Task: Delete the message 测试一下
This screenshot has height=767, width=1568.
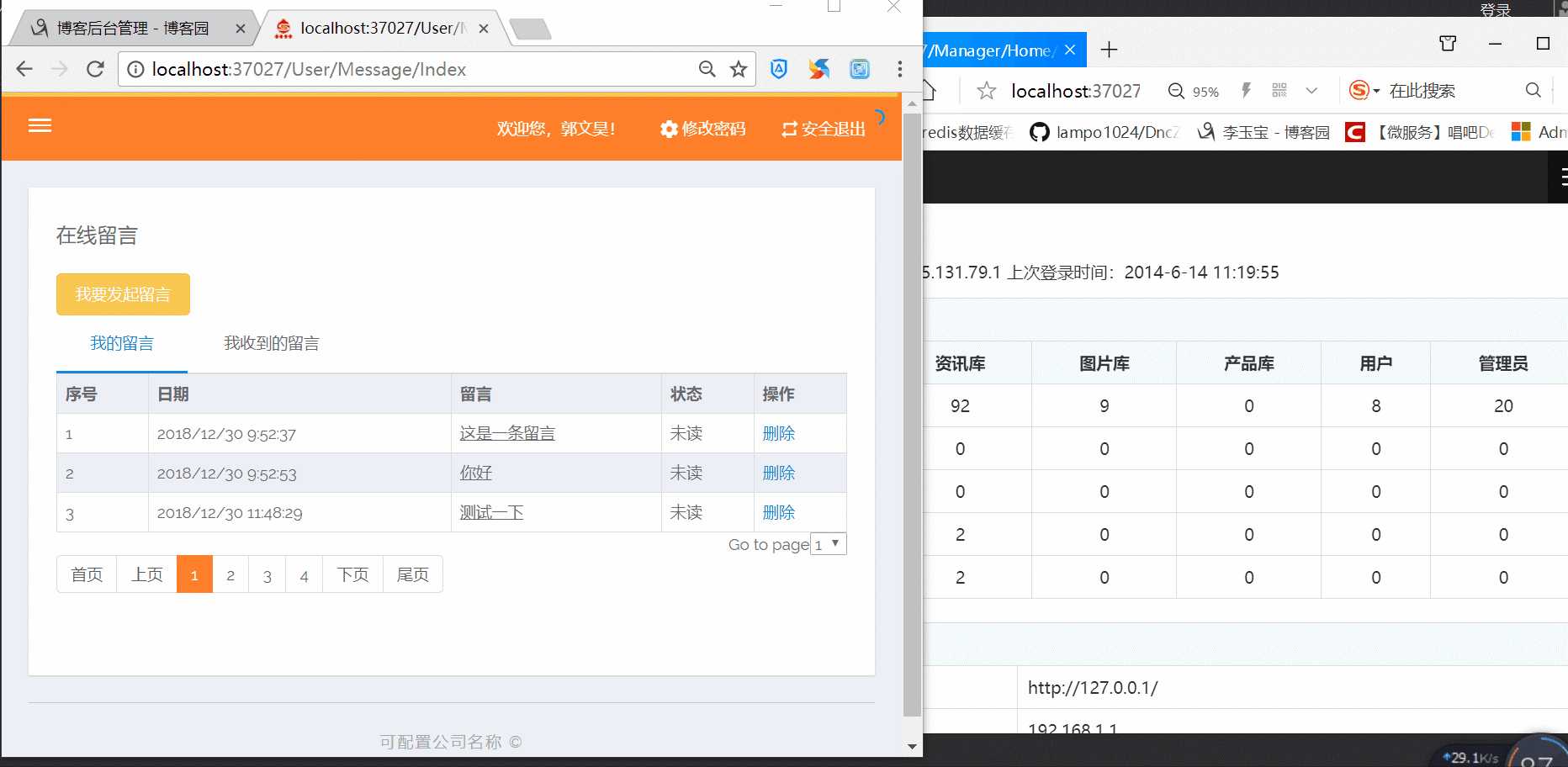Action: [x=778, y=512]
